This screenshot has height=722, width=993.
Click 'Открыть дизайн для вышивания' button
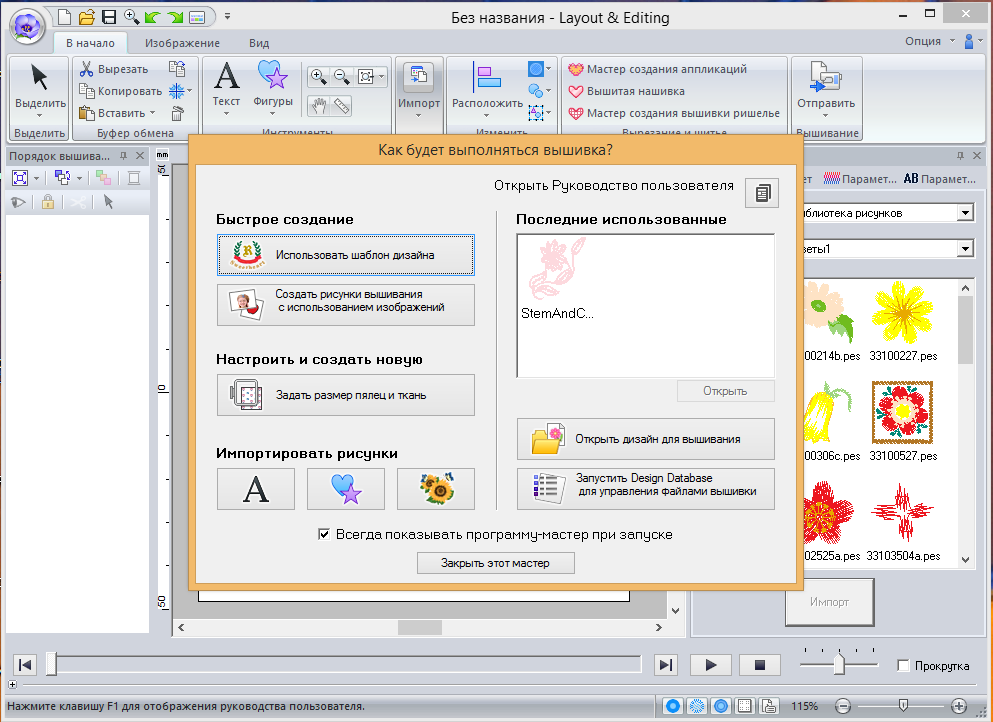[646, 439]
